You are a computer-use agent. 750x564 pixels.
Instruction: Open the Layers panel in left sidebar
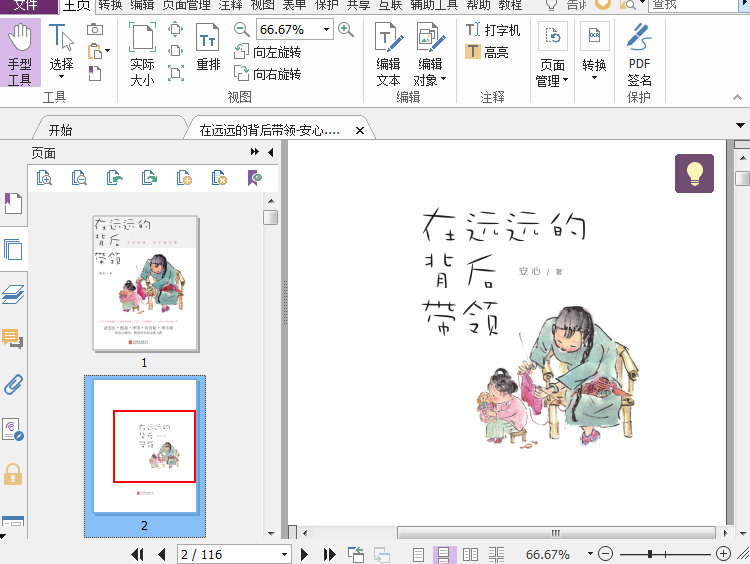click(14, 294)
